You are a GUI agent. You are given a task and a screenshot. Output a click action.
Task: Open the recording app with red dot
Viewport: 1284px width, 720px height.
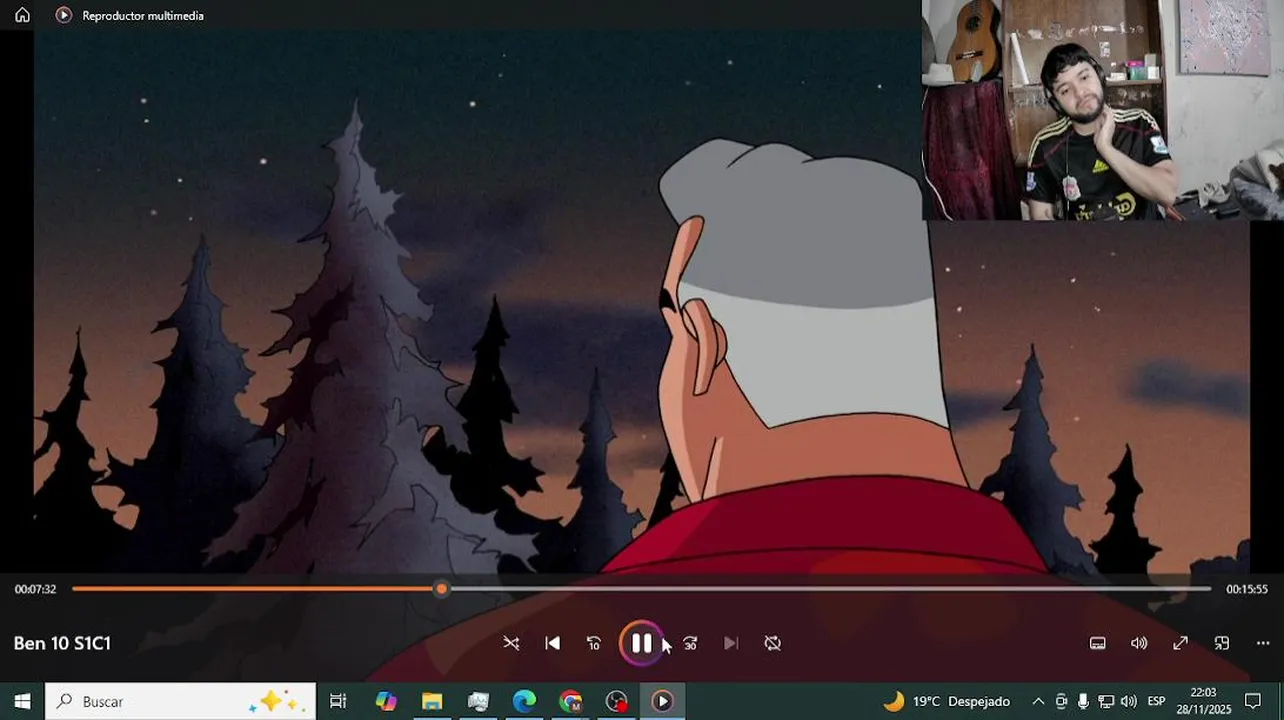(x=616, y=701)
